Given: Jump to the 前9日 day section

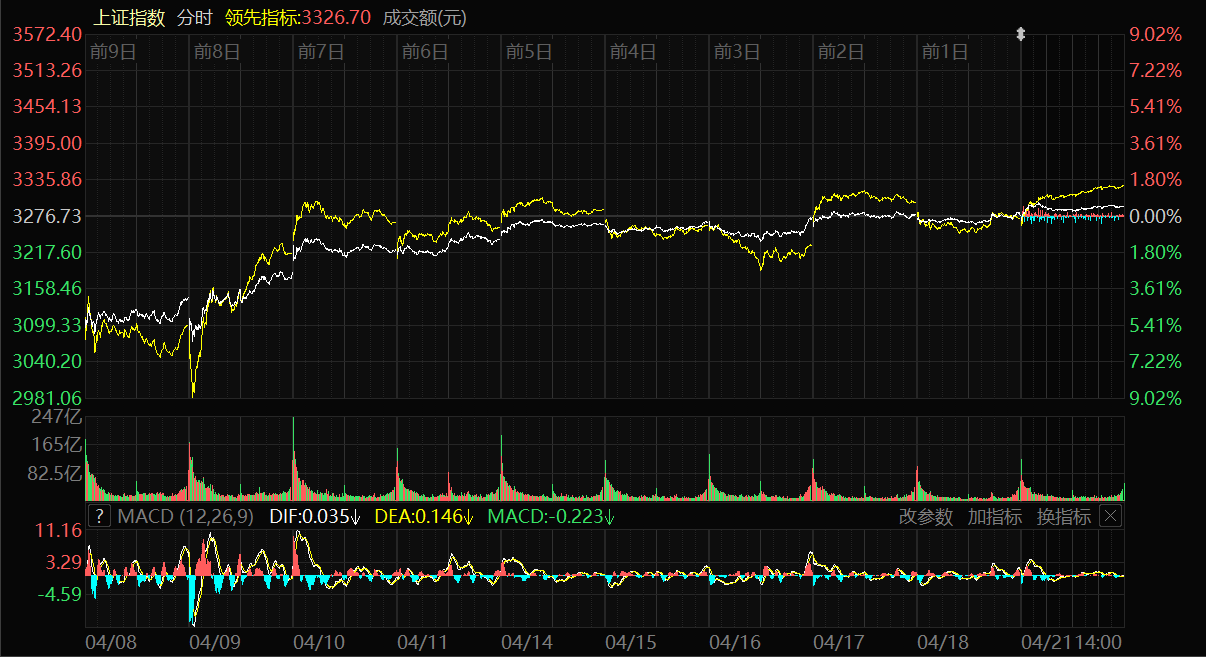Looking at the screenshot, I should 112,52.
